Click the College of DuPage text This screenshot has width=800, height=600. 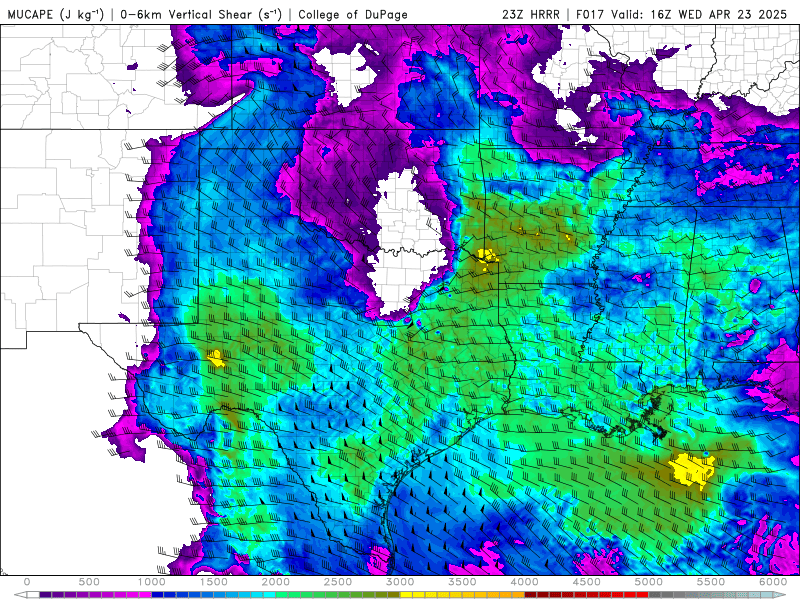(x=353, y=15)
